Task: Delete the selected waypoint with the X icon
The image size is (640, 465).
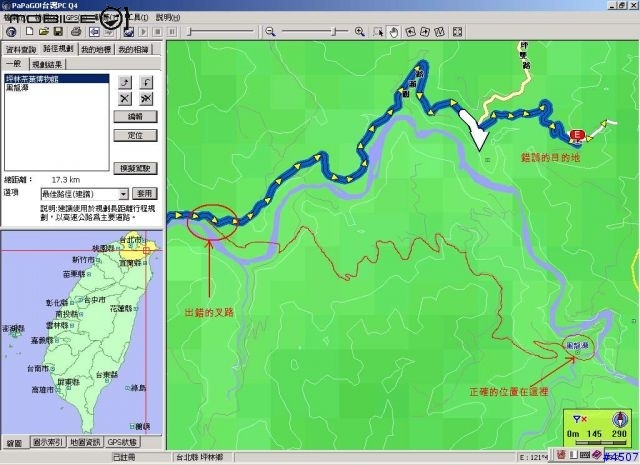Action: coord(125,98)
